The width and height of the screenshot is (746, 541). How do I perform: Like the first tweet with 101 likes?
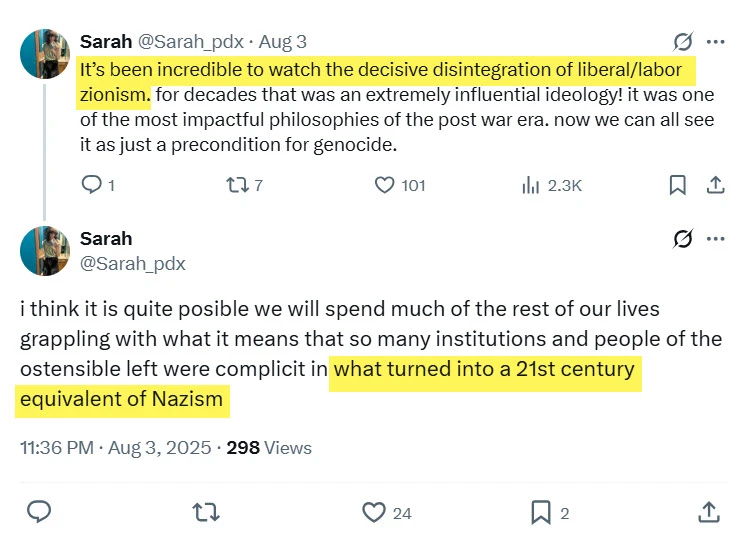click(384, 185)
